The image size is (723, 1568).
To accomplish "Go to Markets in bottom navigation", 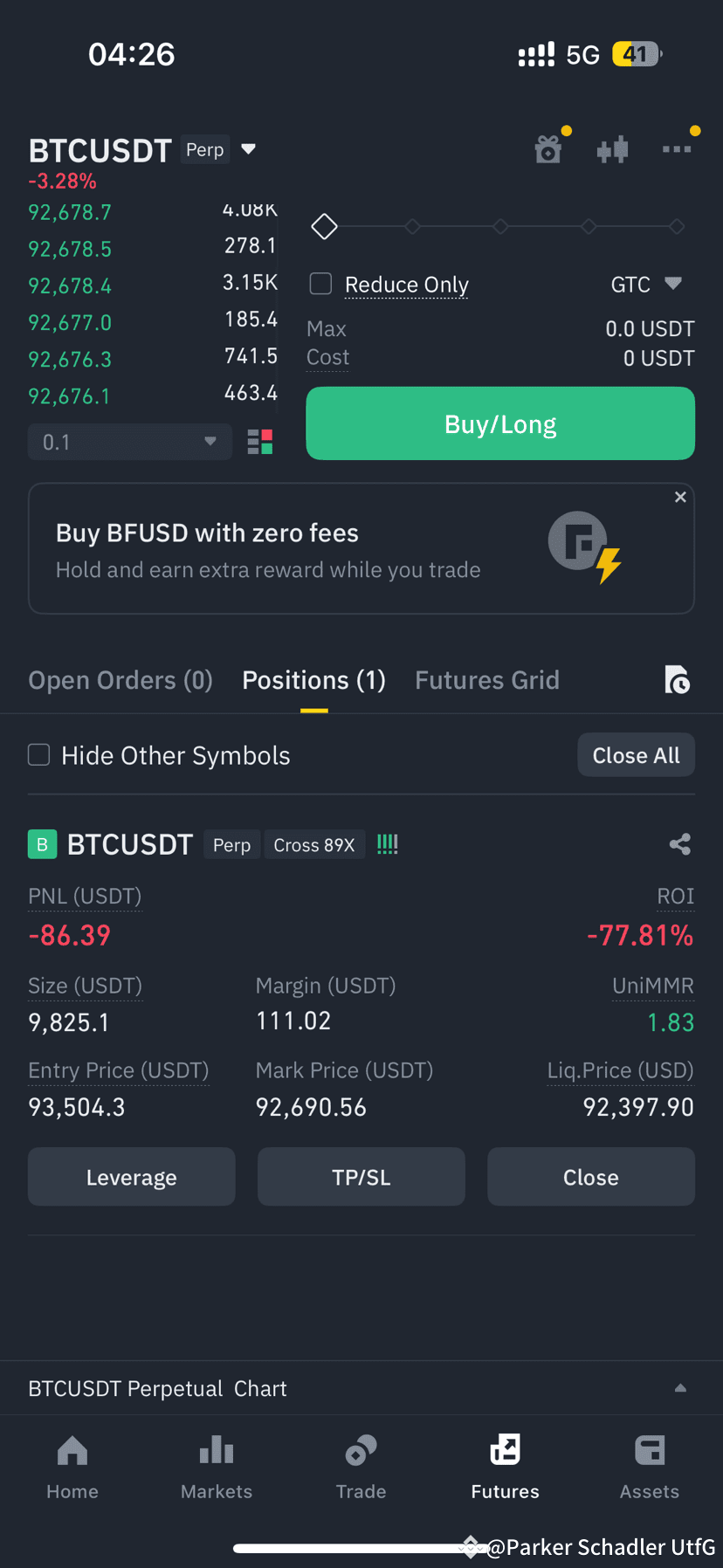I will coord(217,1467).
